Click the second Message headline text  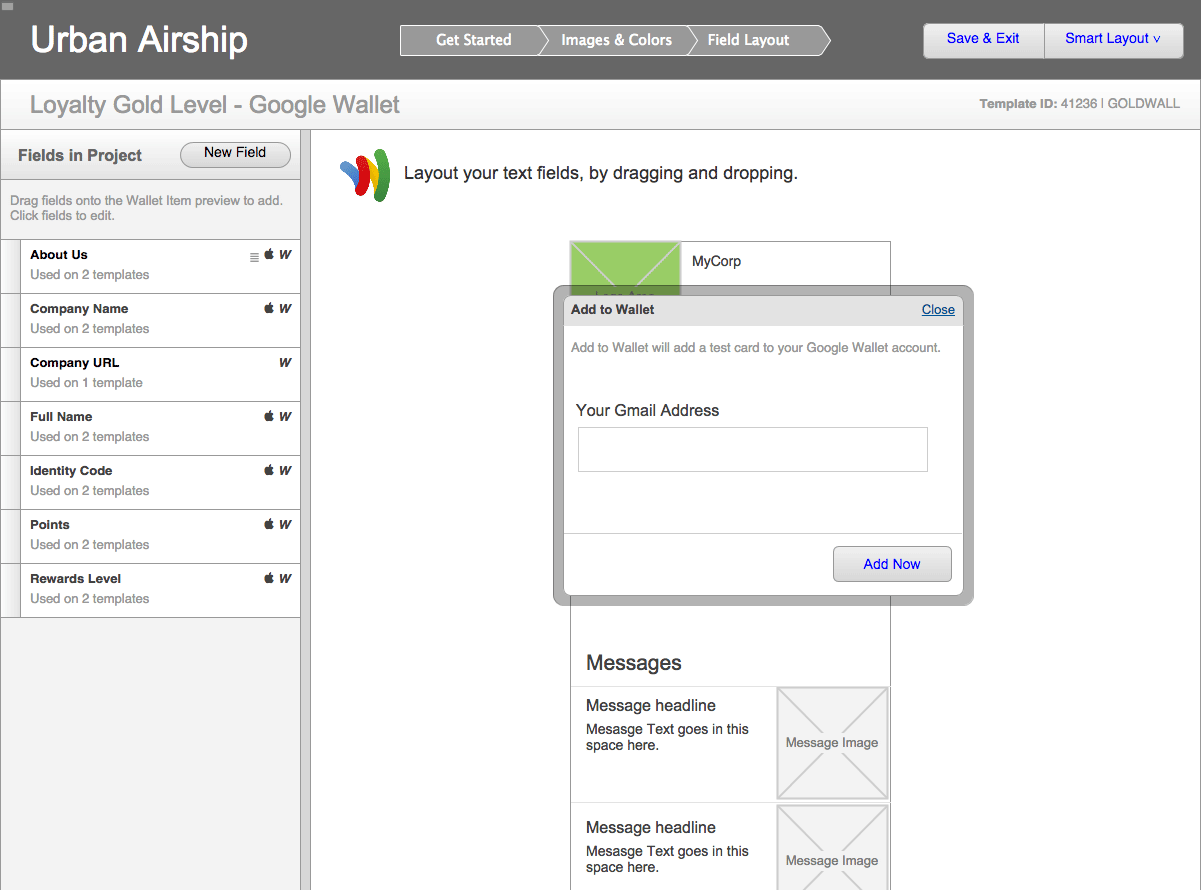(651, 828)
